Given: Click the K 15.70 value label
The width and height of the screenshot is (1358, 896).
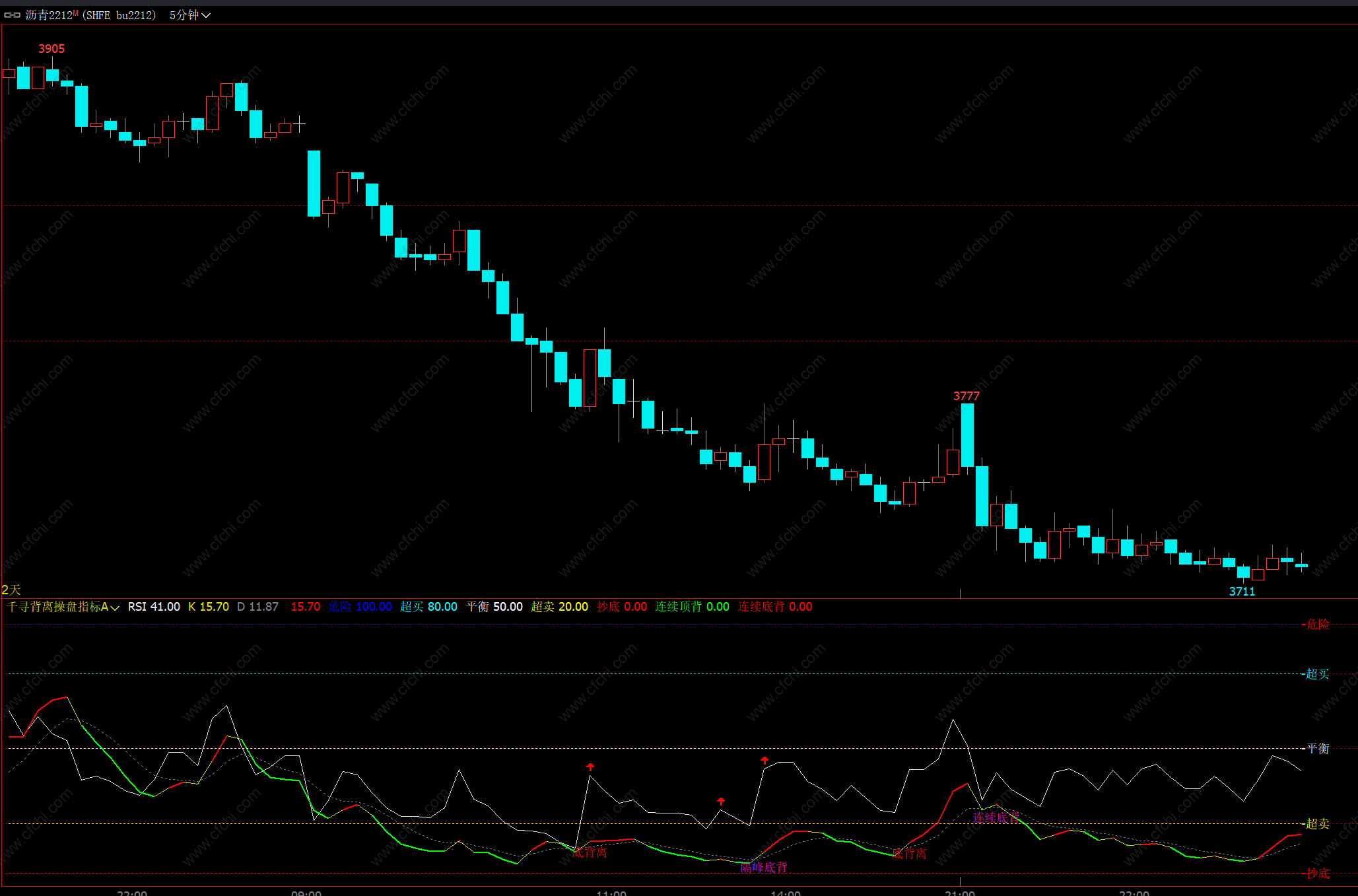Looking at the screenshot, I should point(209,607).
